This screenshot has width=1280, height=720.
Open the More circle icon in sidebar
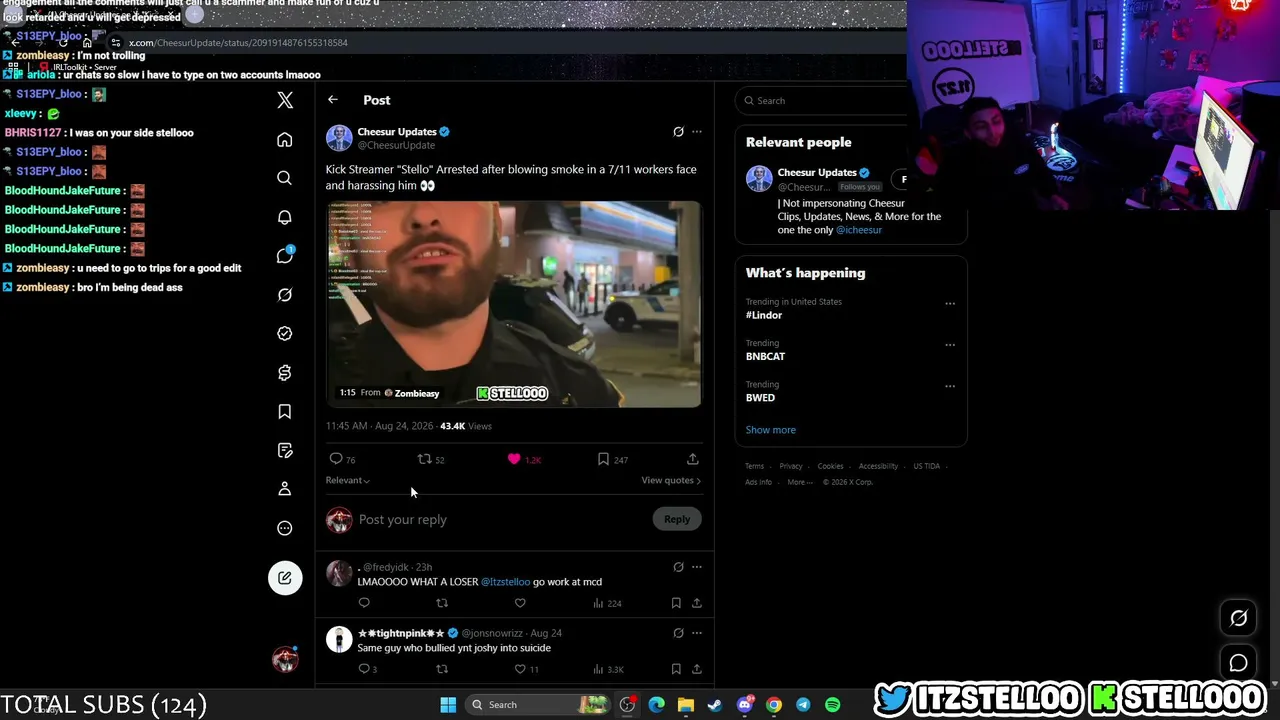[x=285, y=528]
